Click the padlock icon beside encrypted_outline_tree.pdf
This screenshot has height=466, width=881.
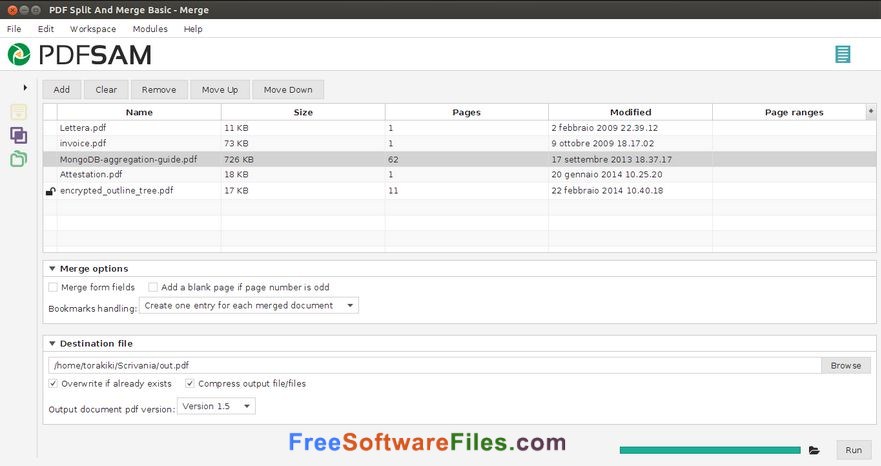(x=50, y=191)
